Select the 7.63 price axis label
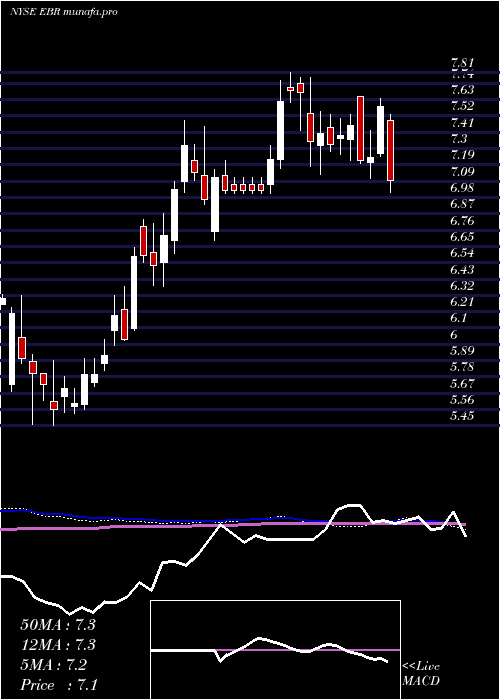 (x=462, y=90)
